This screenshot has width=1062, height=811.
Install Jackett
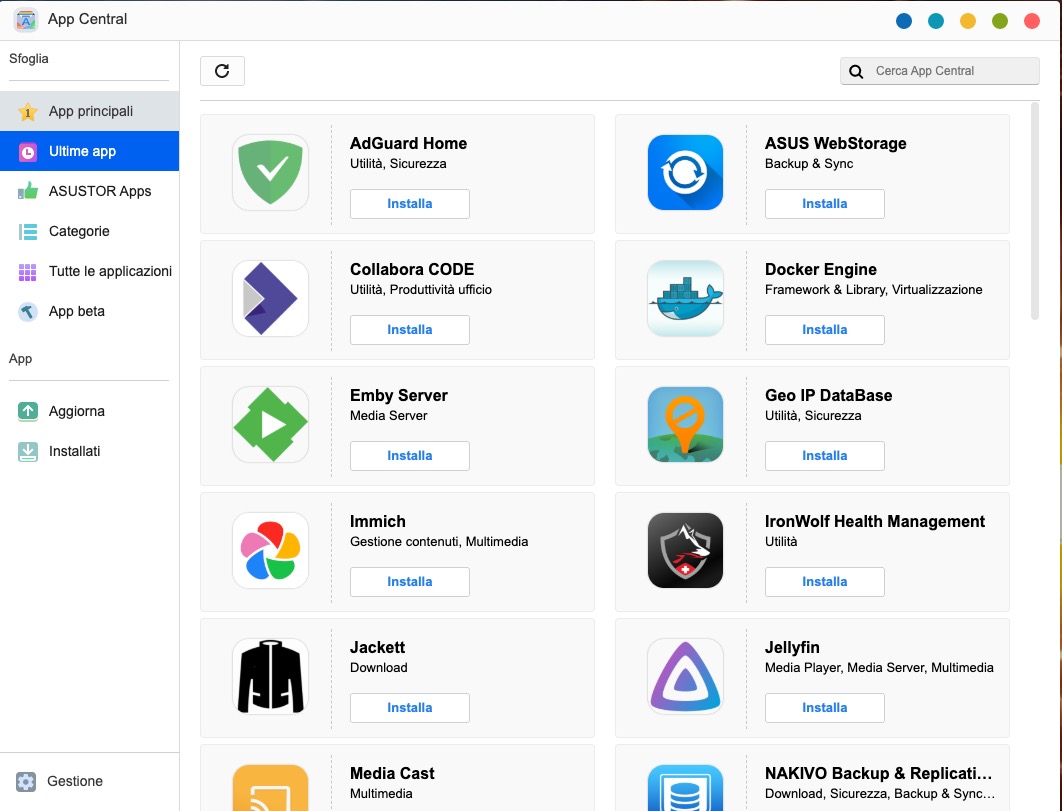[x=410, y=708]
